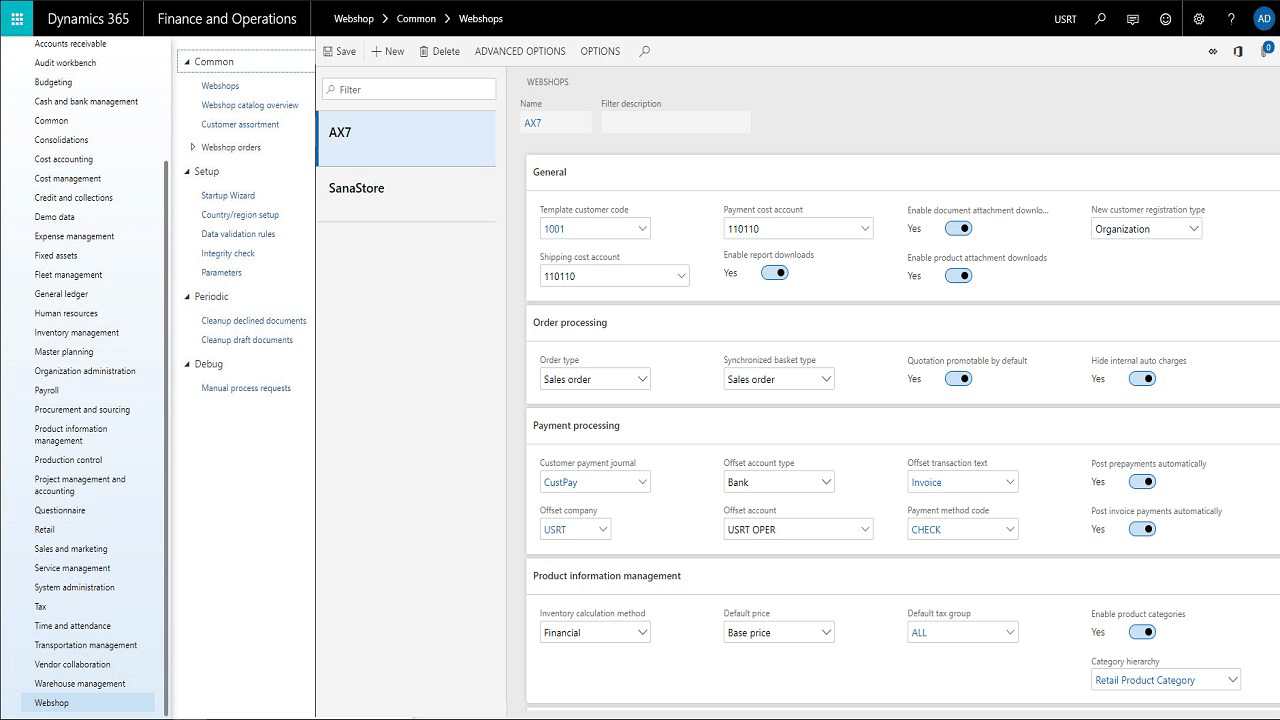
Task: Toggle Hide internal auto charges
Action: (x=1142, y=378)
